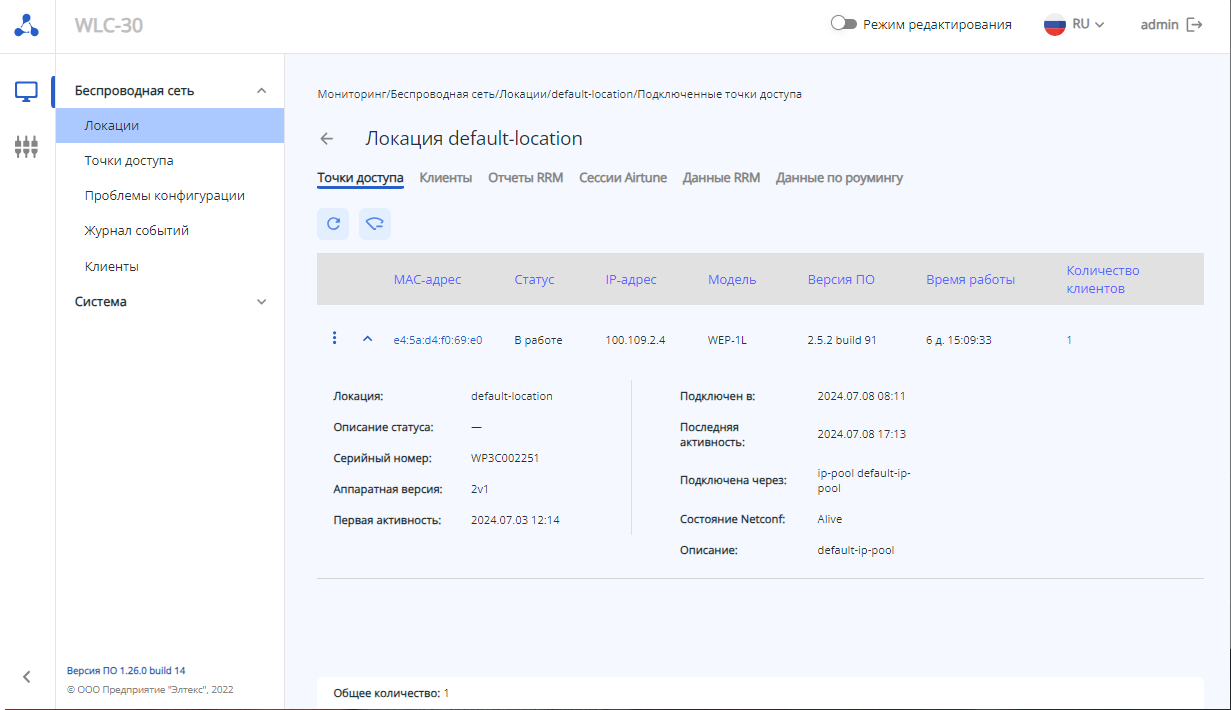Open the RU language dropdown
Viewport: 1231px width, 710px height.
coord(1074,25)
